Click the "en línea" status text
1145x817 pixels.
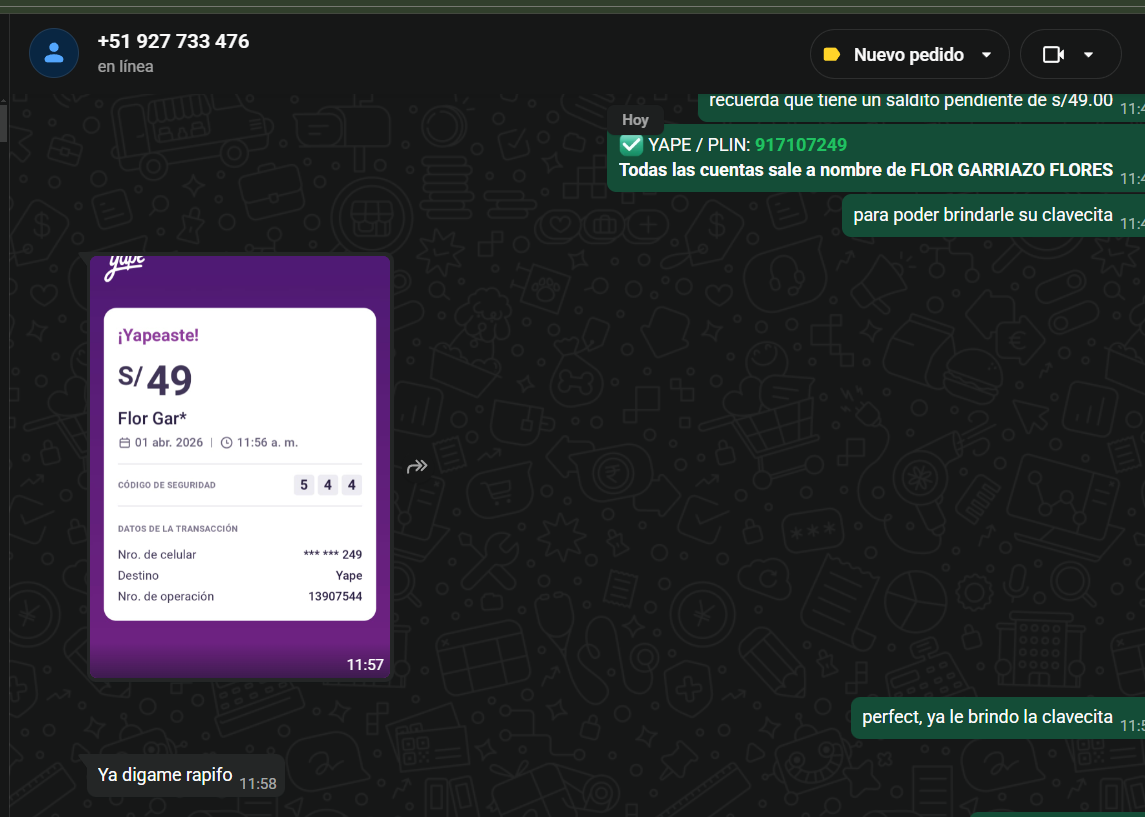point(125,67)
